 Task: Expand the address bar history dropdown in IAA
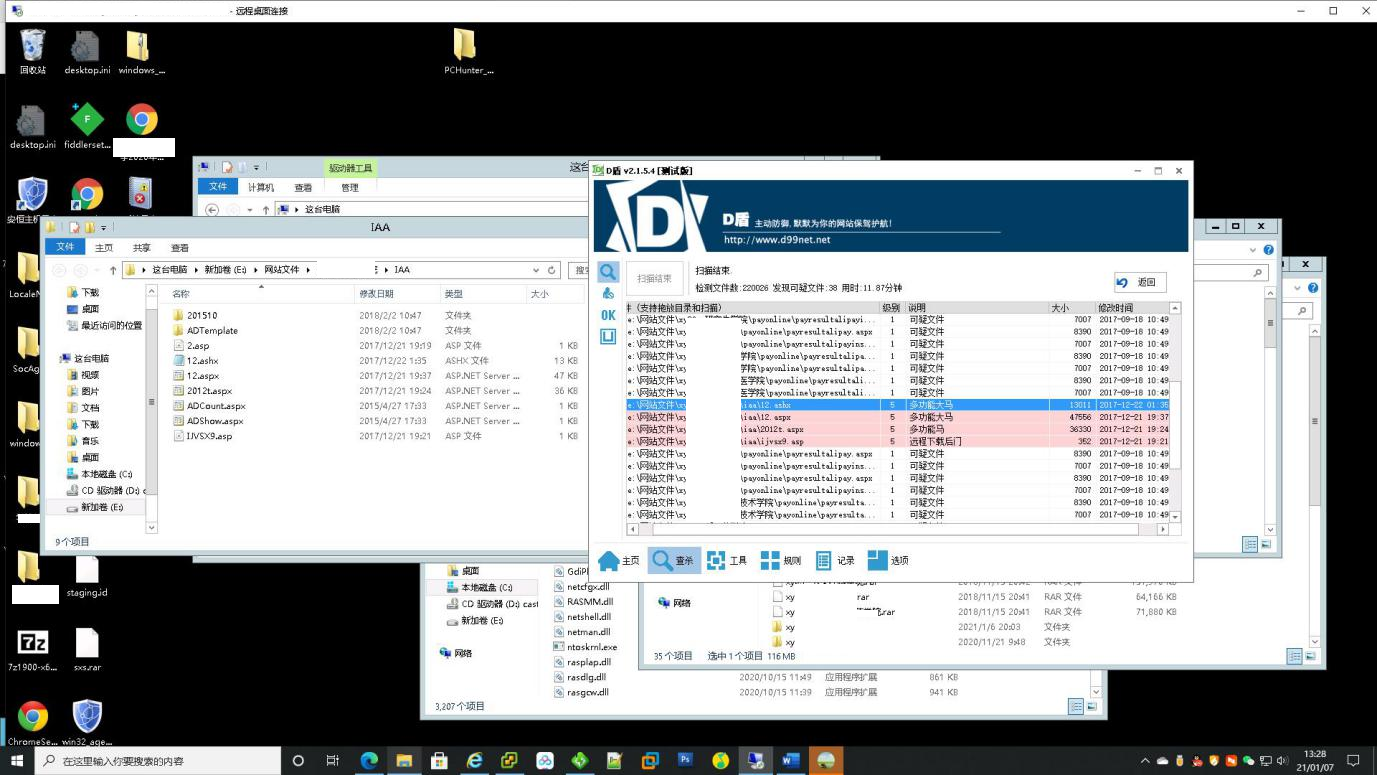tap(534, 270)
